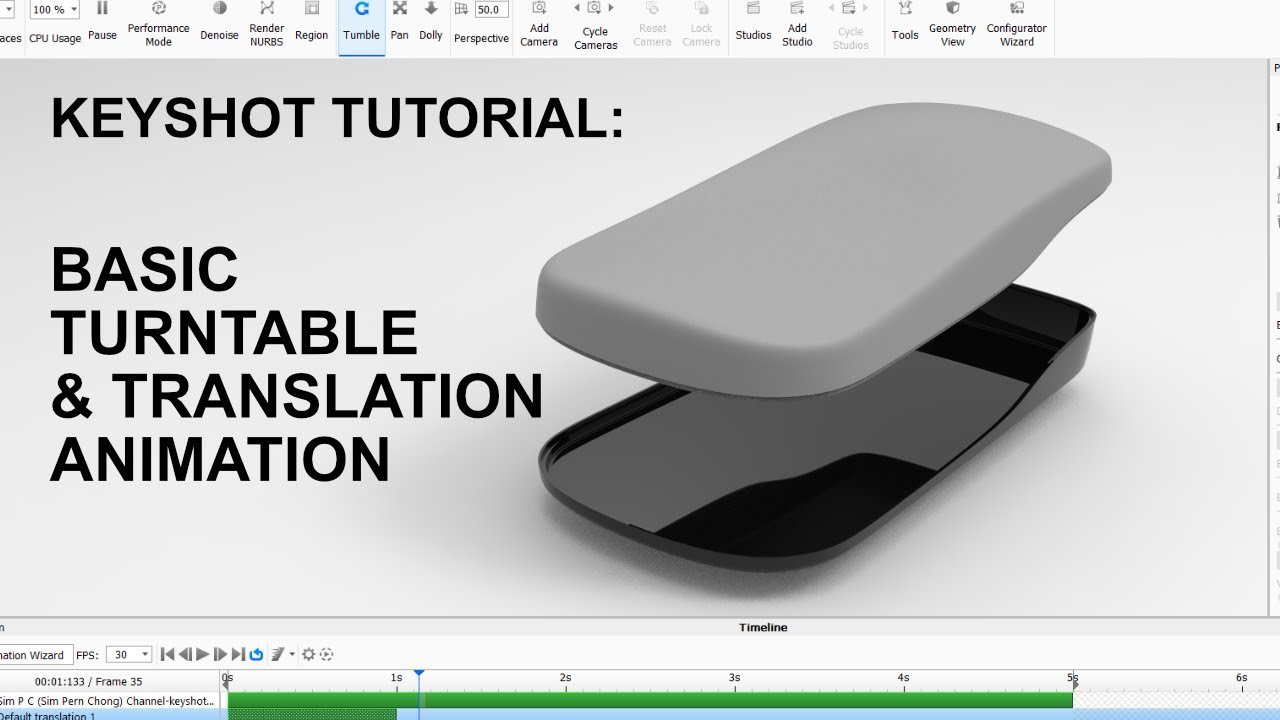Screen dimensions: 1280x720
Task: Toggle Render NURBS
Action: 267,24
